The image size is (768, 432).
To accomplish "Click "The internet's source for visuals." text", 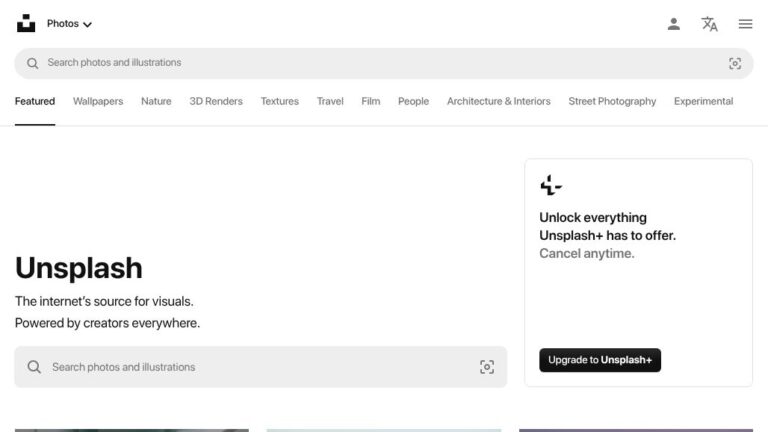I will [x=104, y=301].
